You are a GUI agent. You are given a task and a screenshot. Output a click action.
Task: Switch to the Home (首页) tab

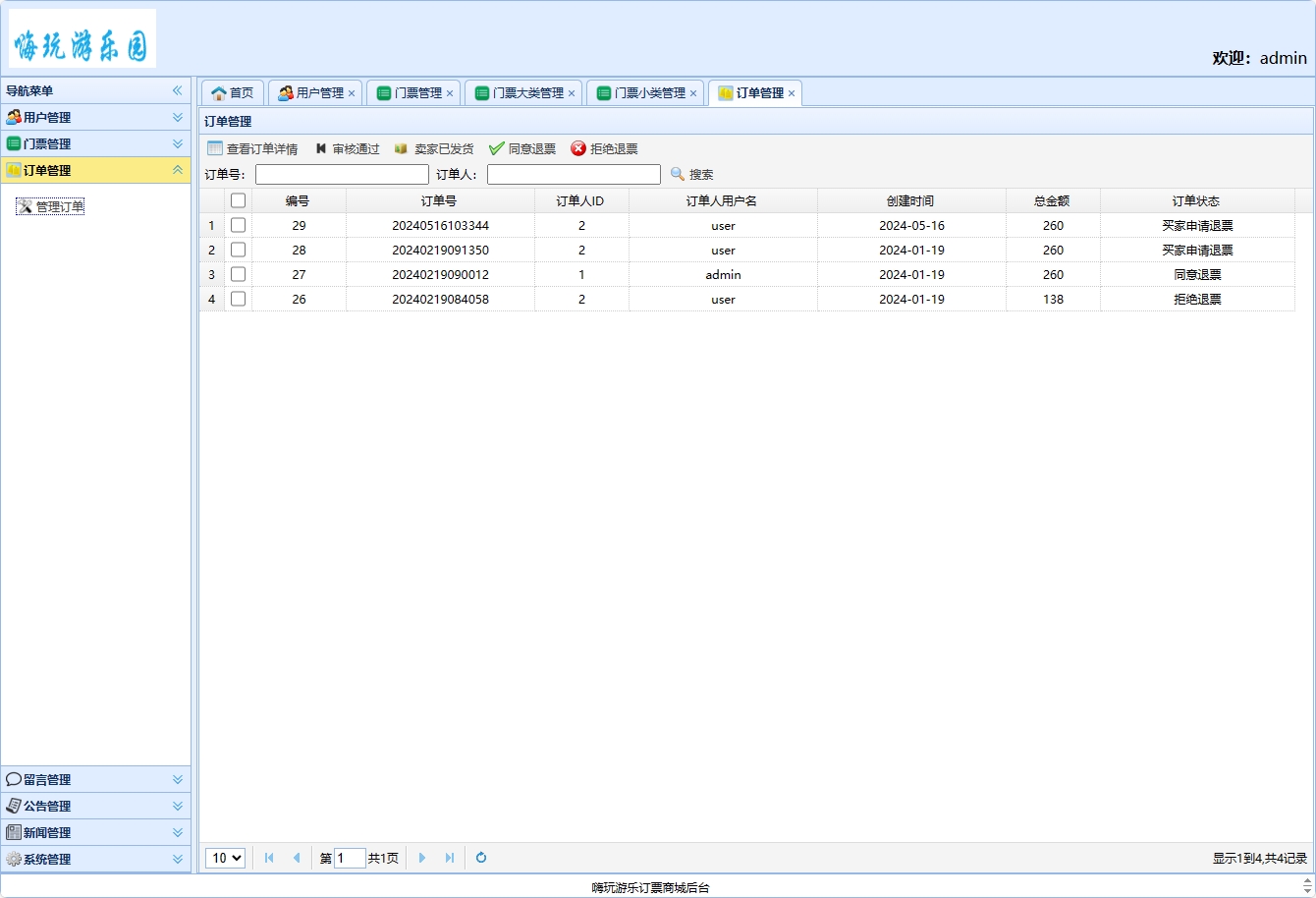pos(233,92)
